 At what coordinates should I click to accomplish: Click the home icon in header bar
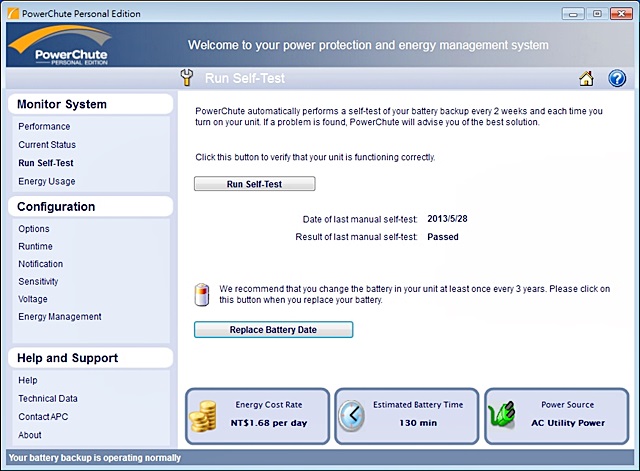pyautogui.click(x=586, y=78)
